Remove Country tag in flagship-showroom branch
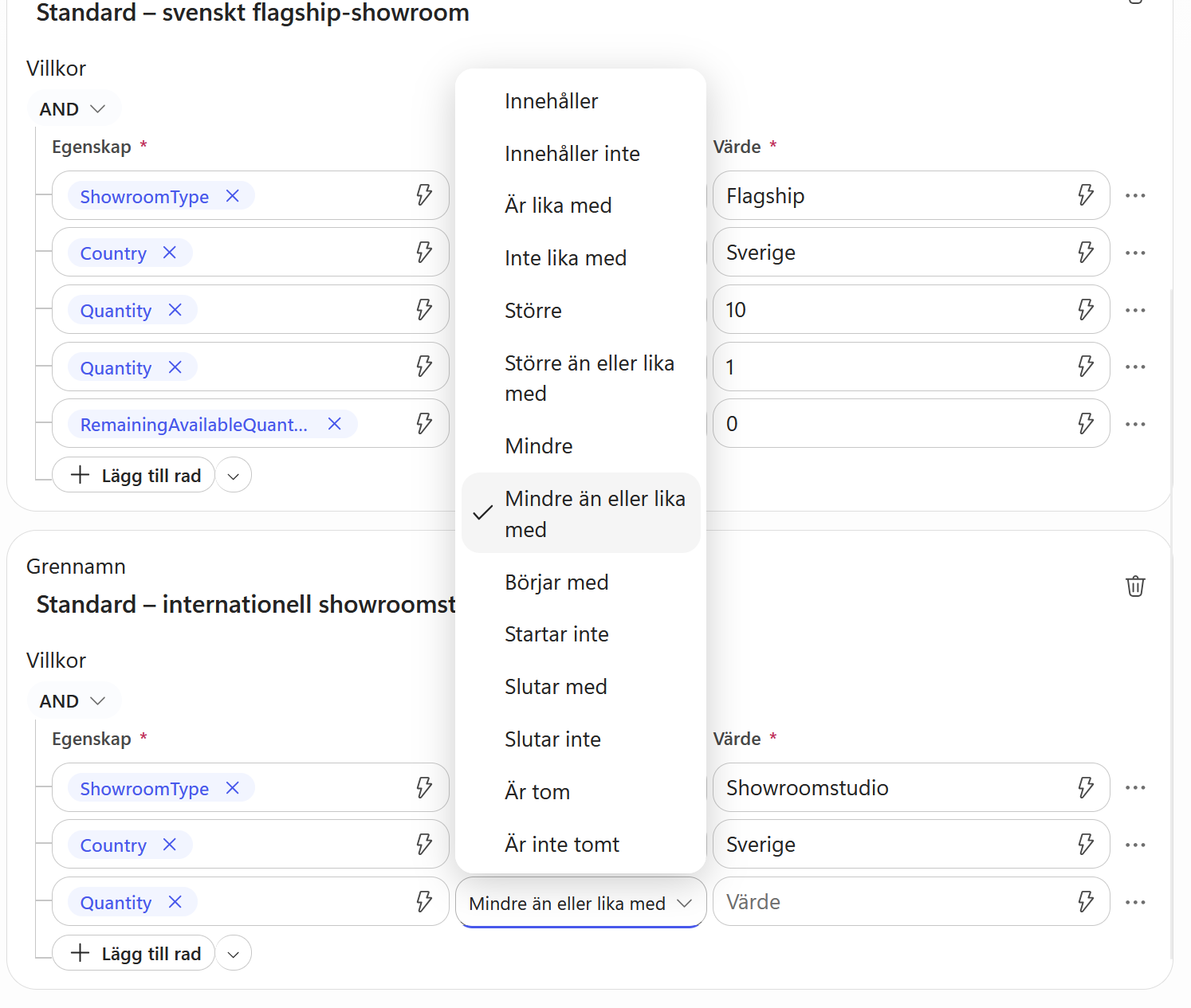The image size is (1191, 1008). [x=170, y=253]
